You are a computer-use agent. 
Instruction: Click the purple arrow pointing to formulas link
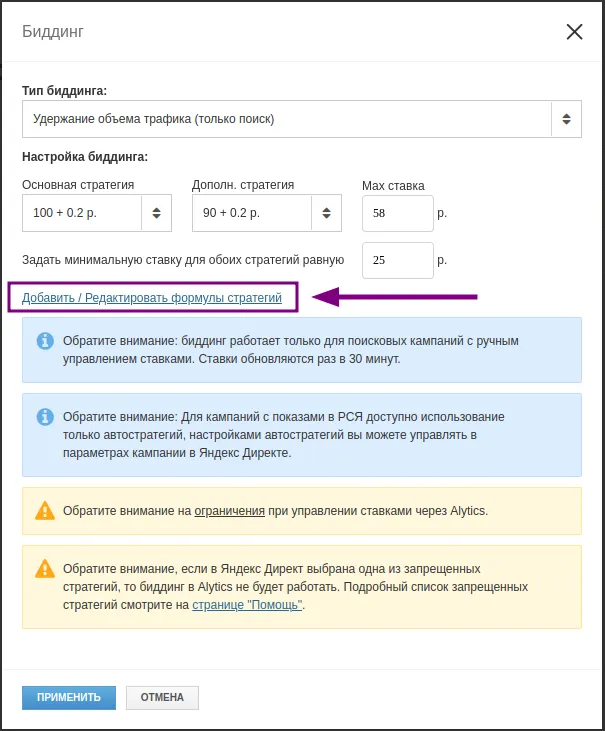coord(395,297)
